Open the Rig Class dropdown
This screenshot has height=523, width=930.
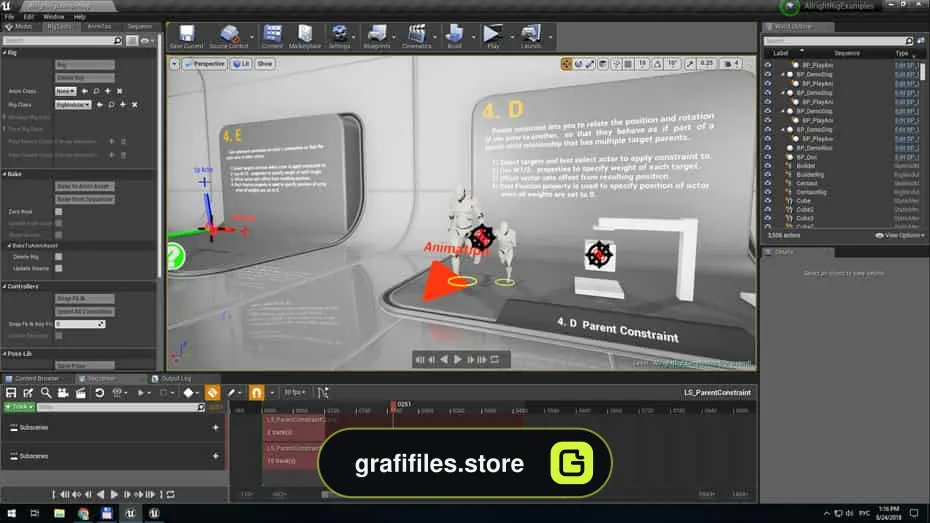coord(73,105)
